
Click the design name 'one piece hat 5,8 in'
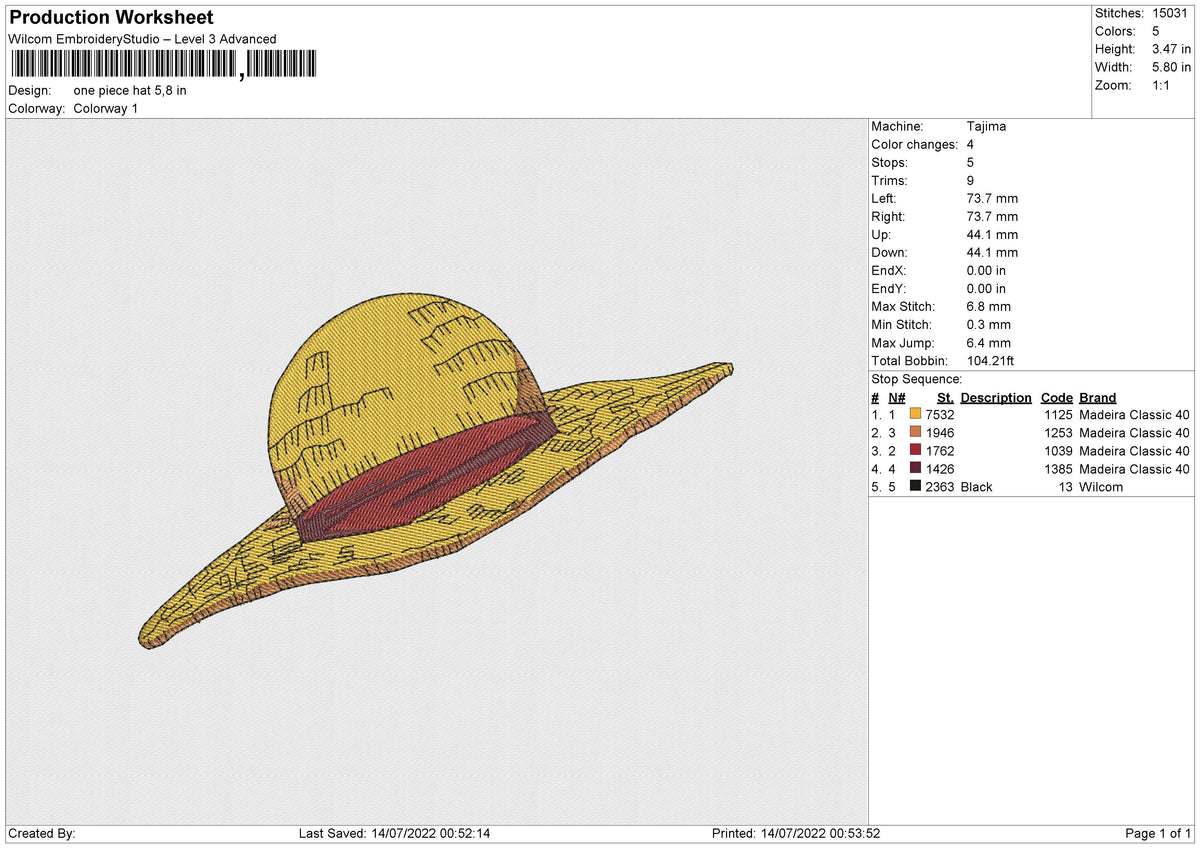[130, 90]
